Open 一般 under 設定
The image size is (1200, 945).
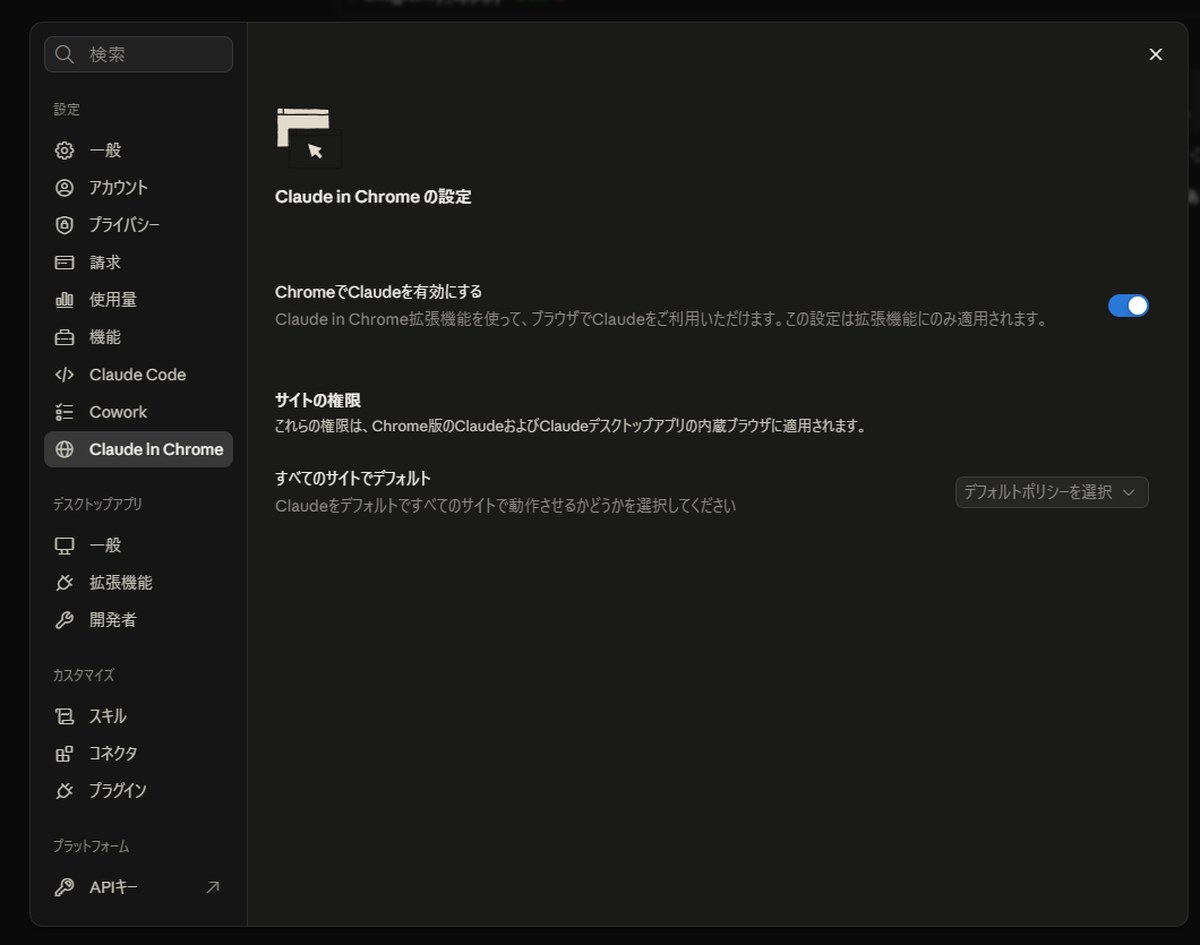pyautogui.click(x=138, y=150)
